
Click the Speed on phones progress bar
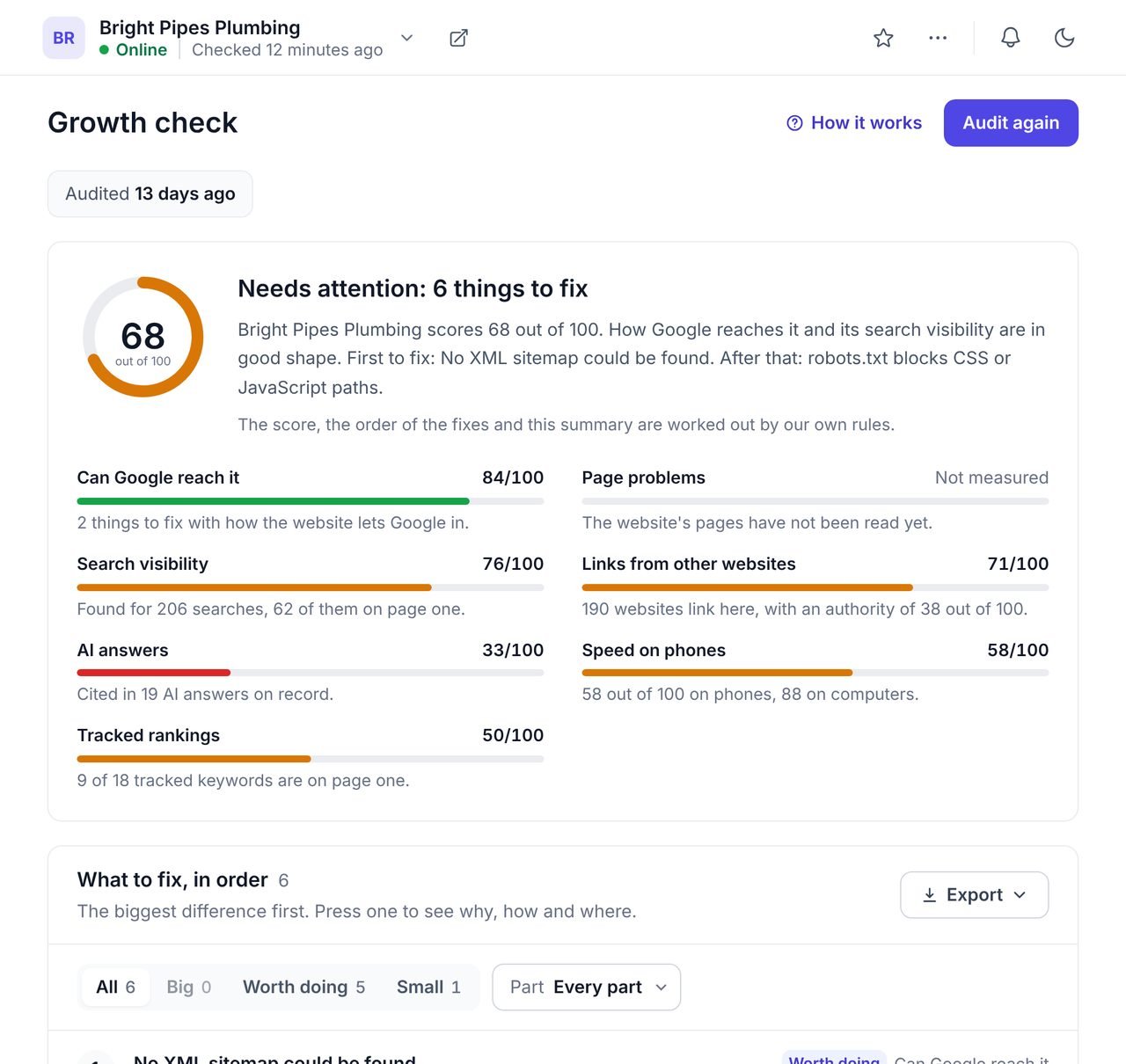coord(815,673)
